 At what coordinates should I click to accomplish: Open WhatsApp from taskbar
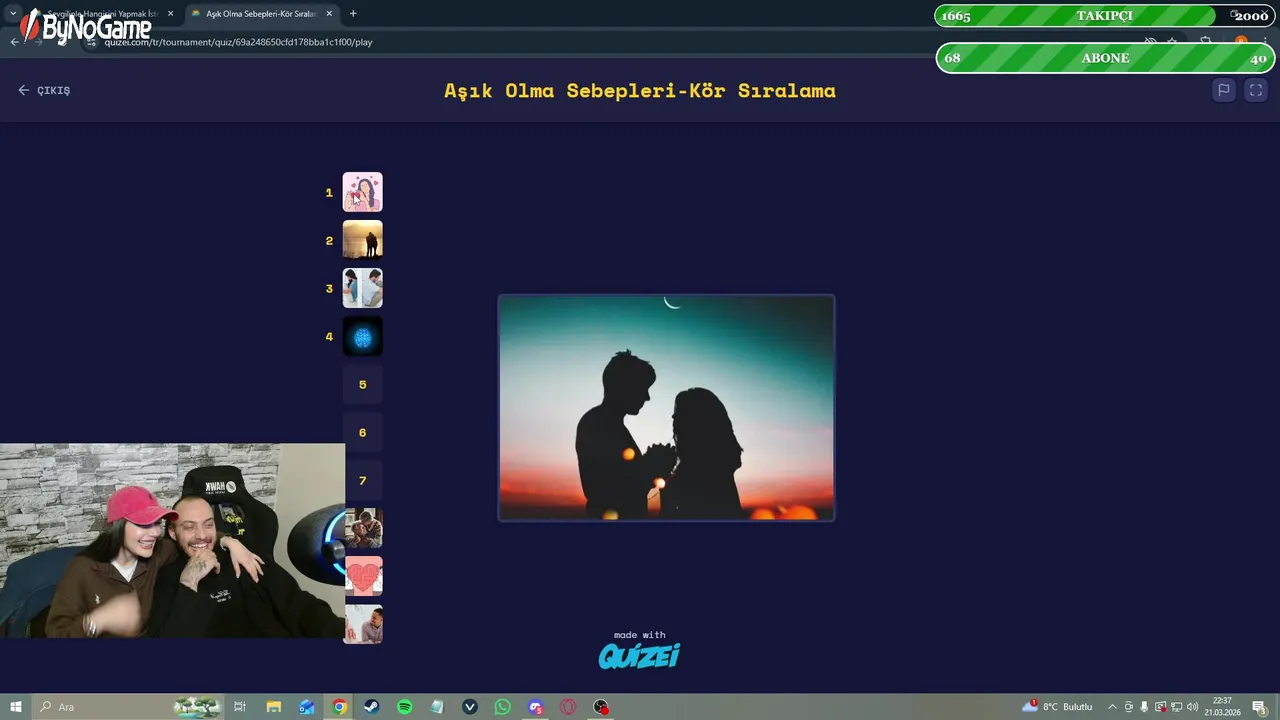502,707
